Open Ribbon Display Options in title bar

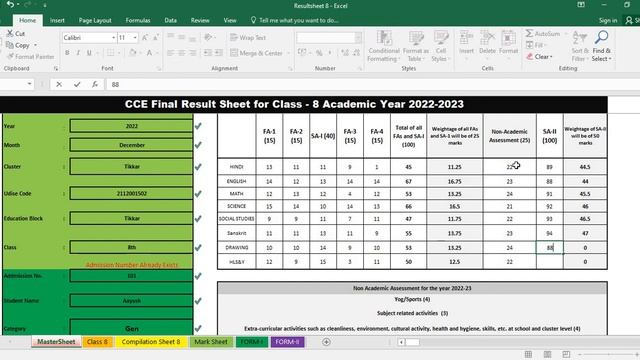(581, 5)
